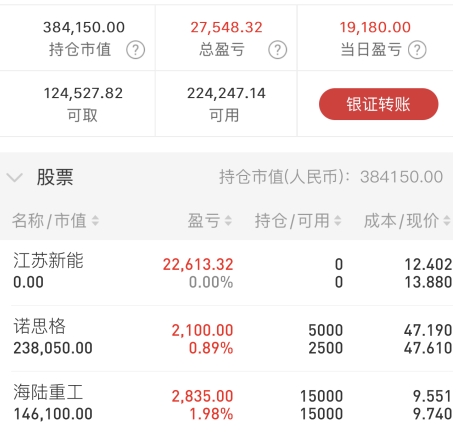Tap the 可取 amount 124,527.82
Image resolution: width=461 pixels, height=435 pixels.
[83, 93]
